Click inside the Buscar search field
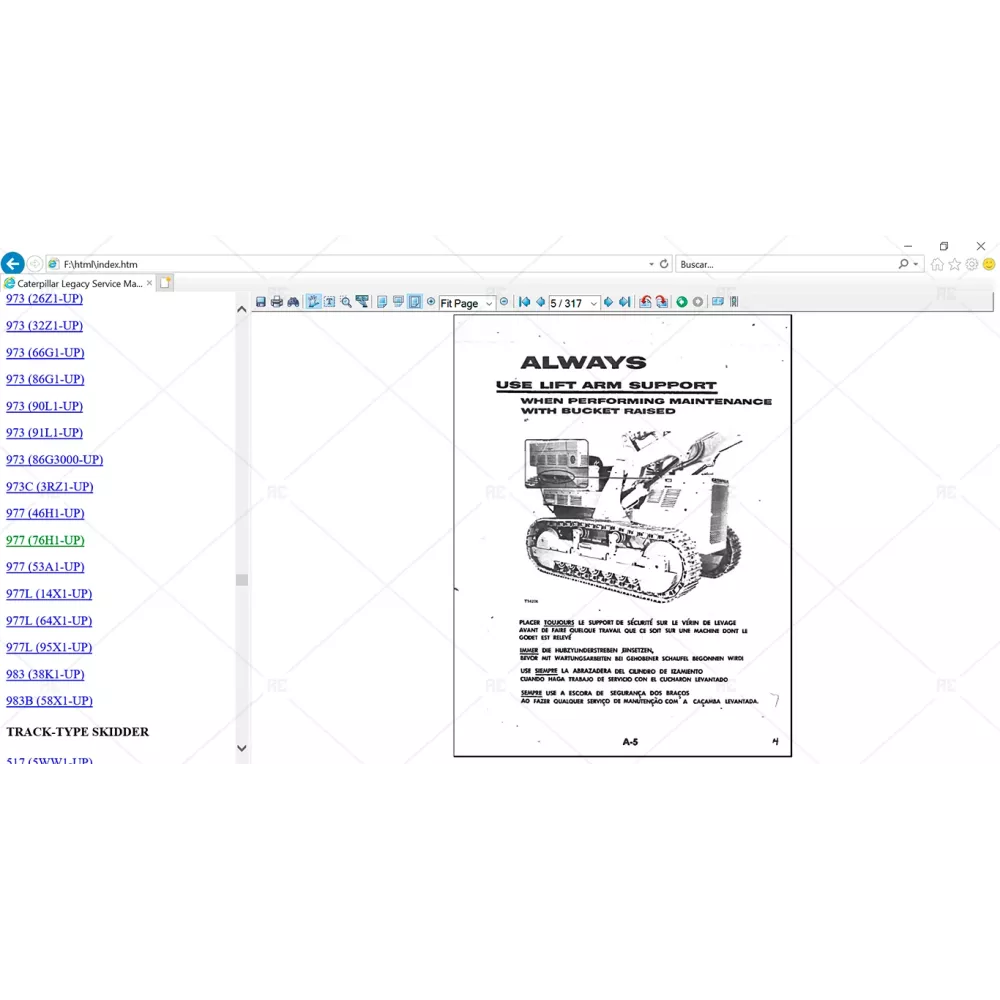 click(785, 264)
